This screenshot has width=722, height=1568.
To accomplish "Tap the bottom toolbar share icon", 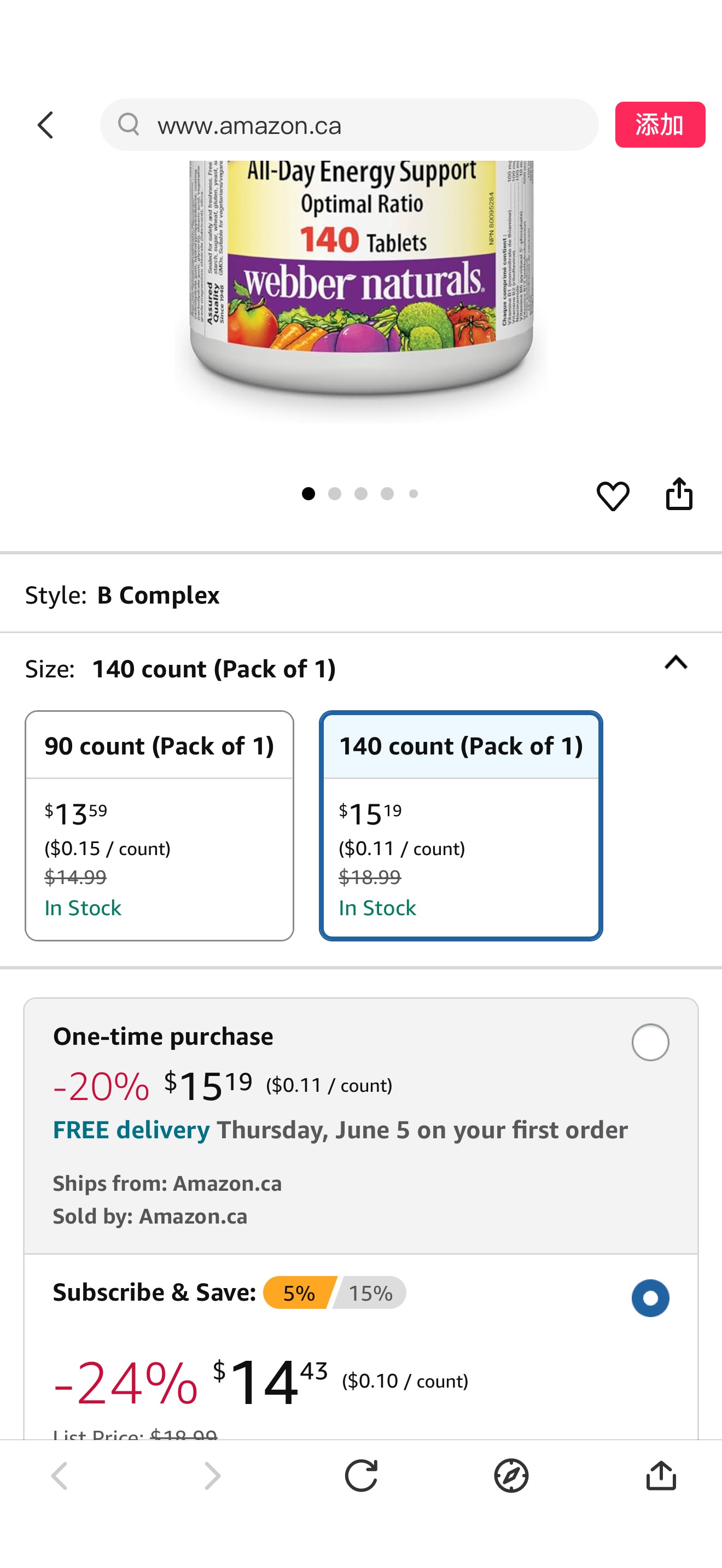I will 661,1476.
